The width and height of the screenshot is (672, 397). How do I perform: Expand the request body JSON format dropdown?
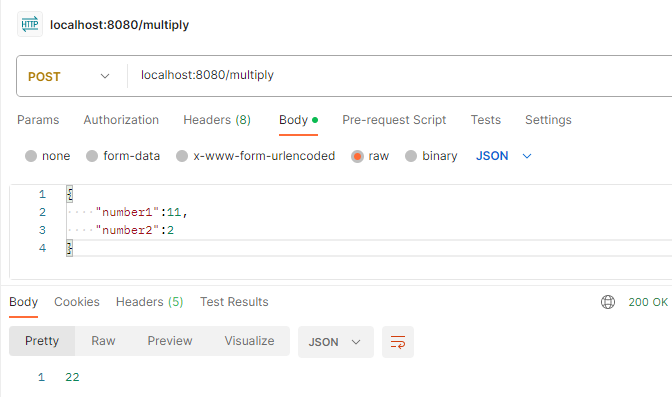[x=504, y=156]
